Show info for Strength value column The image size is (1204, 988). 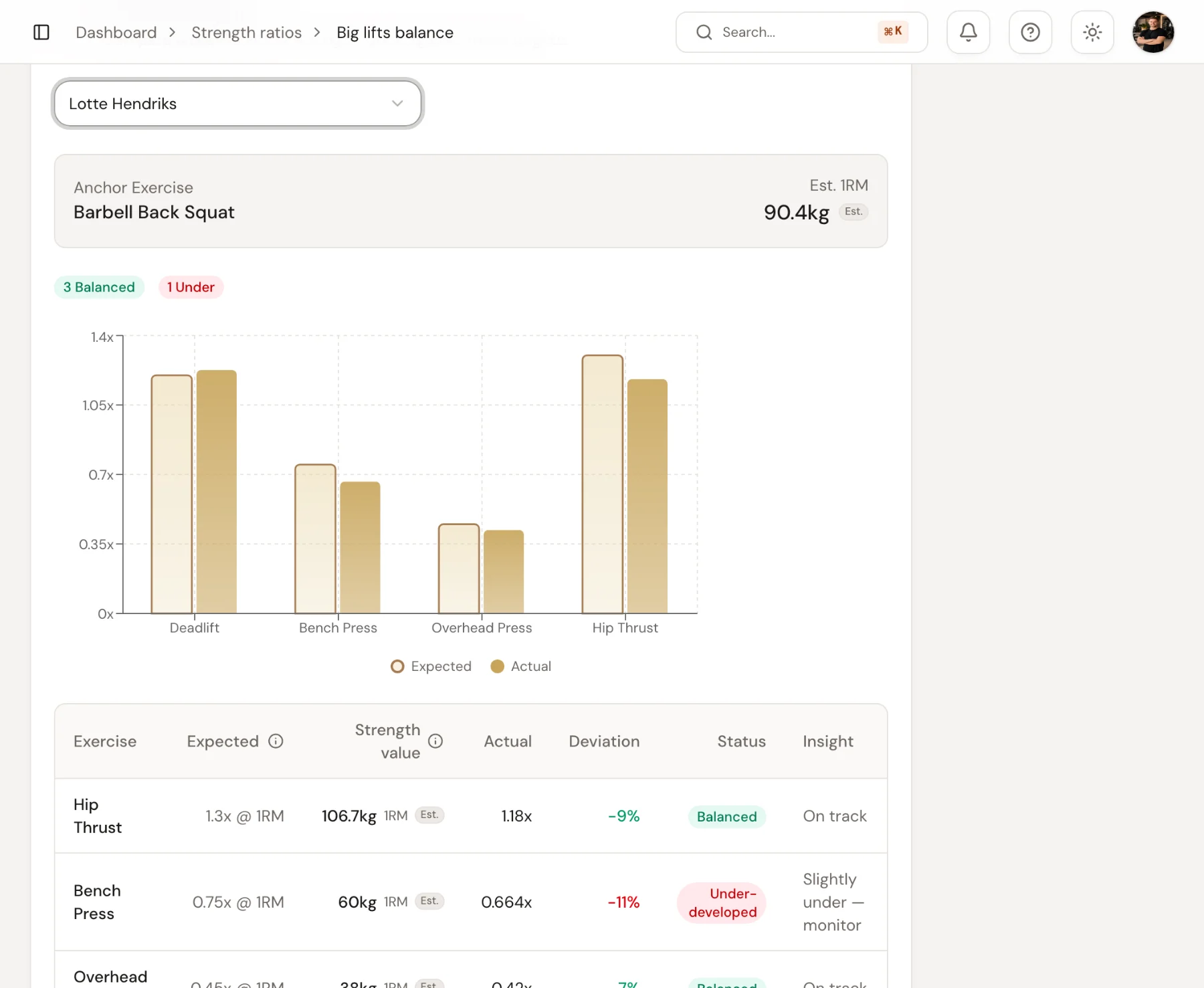point(435,741)
